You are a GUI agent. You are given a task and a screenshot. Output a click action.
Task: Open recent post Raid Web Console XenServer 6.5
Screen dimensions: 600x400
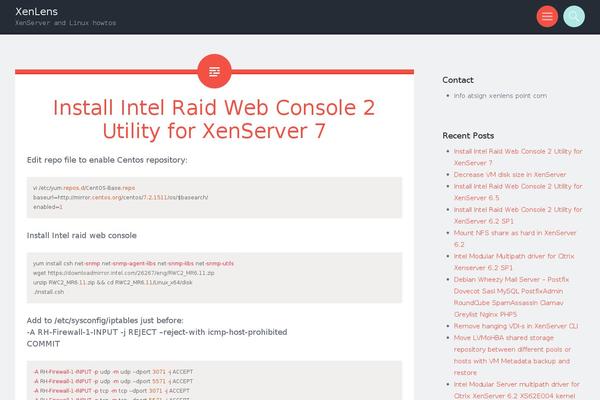(x=518, y=192)
